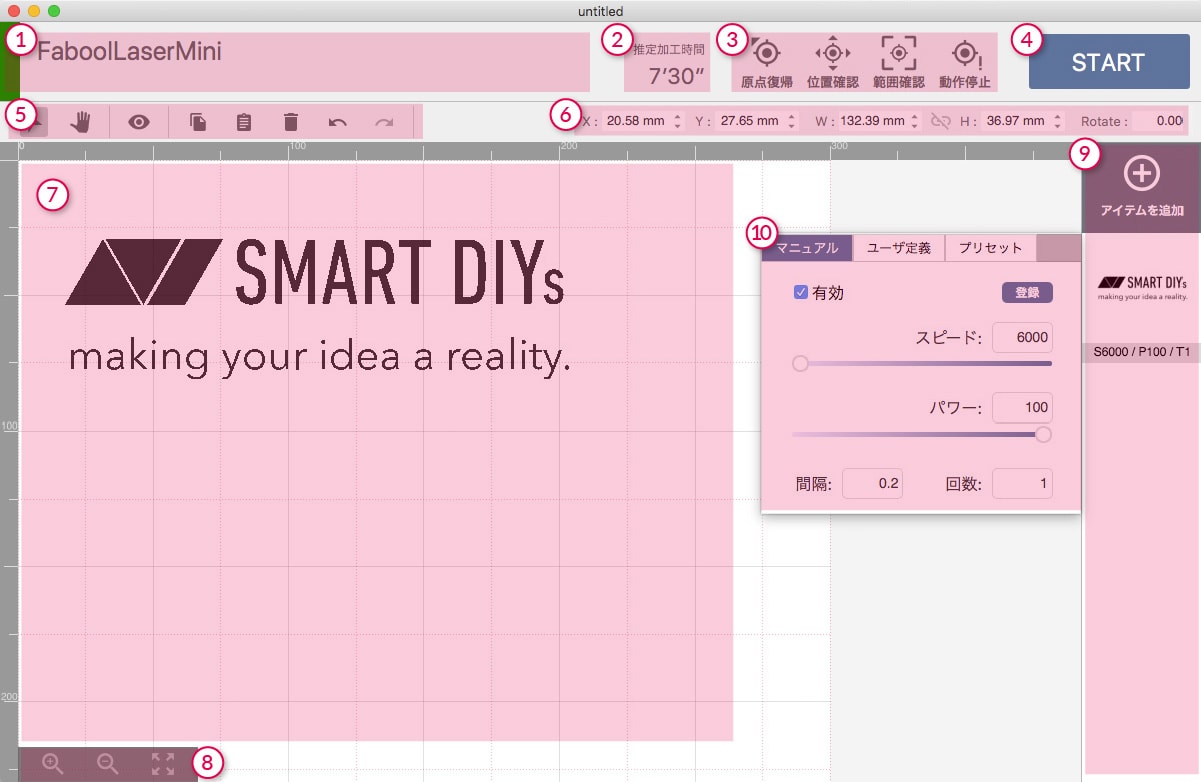1201x782 pixels.
Task: Click the range check (範囲確認) icon
Action: click(x=898, y=53)
